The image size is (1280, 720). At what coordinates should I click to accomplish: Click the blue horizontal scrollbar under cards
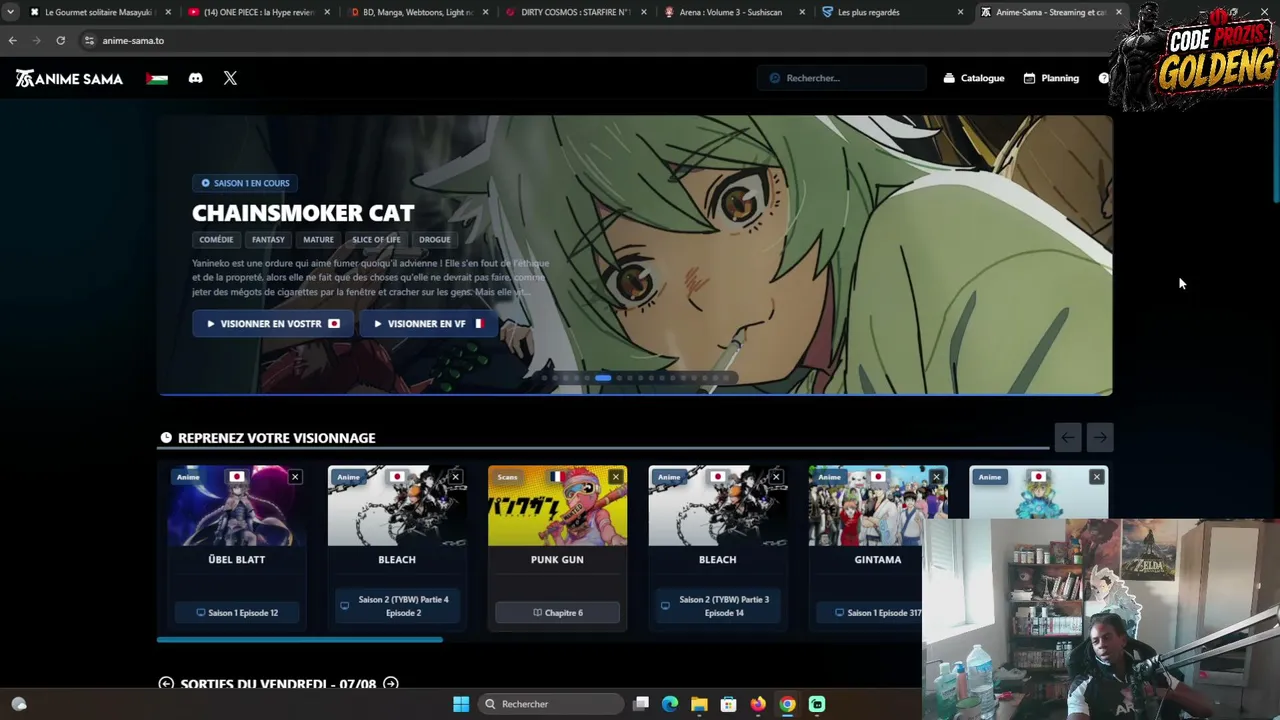coord(300,640)
